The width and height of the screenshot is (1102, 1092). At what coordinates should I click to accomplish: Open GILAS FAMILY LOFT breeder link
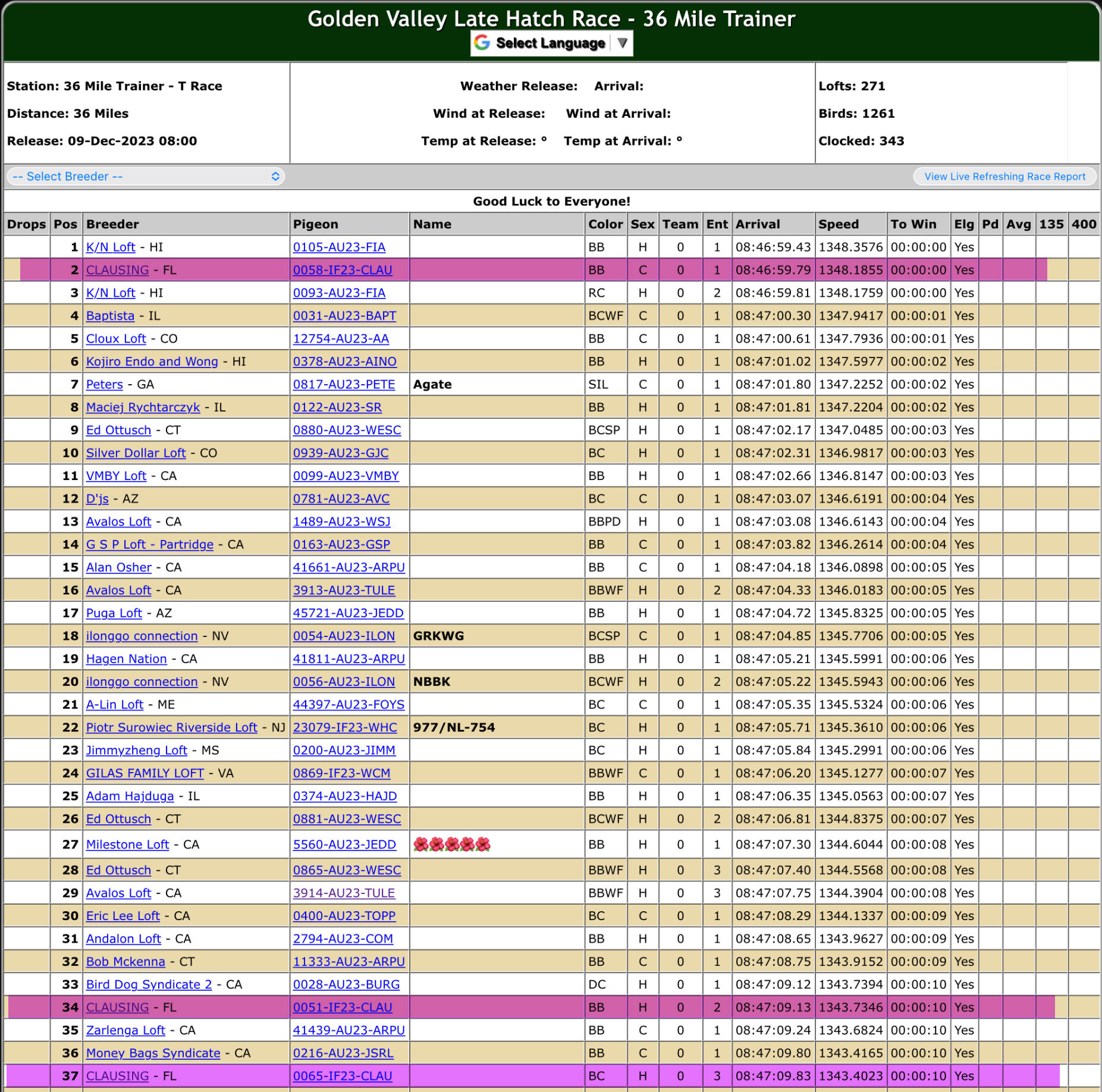tap(145, 773)
